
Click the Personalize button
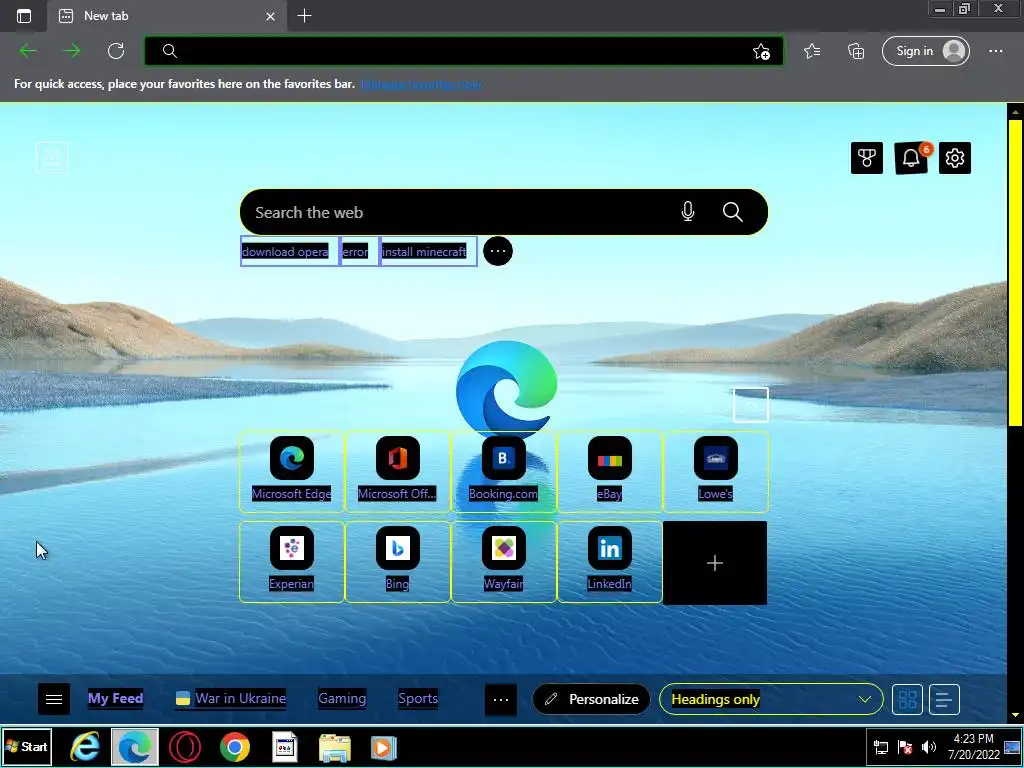coord(592,699)
